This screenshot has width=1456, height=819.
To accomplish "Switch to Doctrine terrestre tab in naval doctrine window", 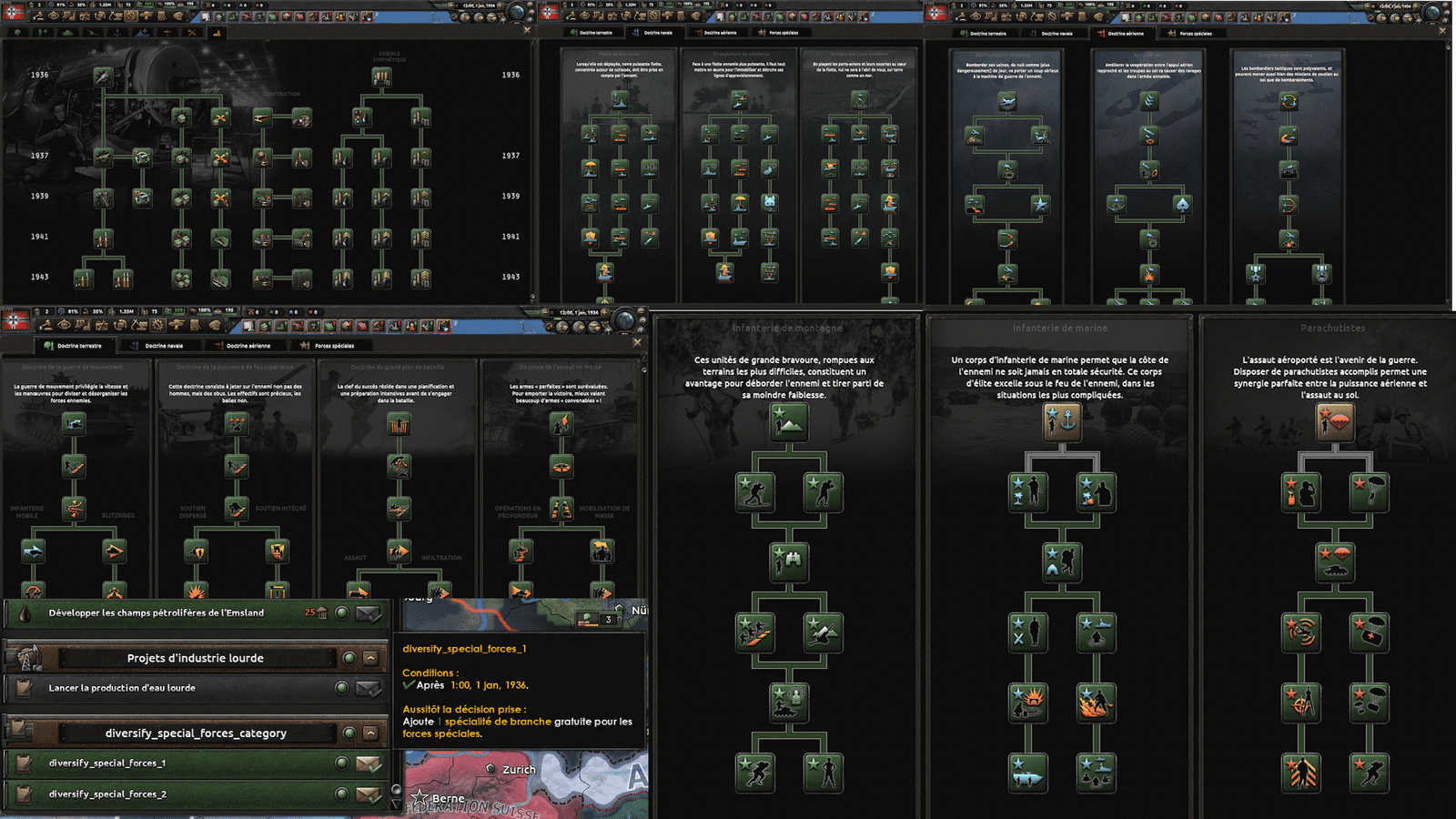I will click(591, 33).
